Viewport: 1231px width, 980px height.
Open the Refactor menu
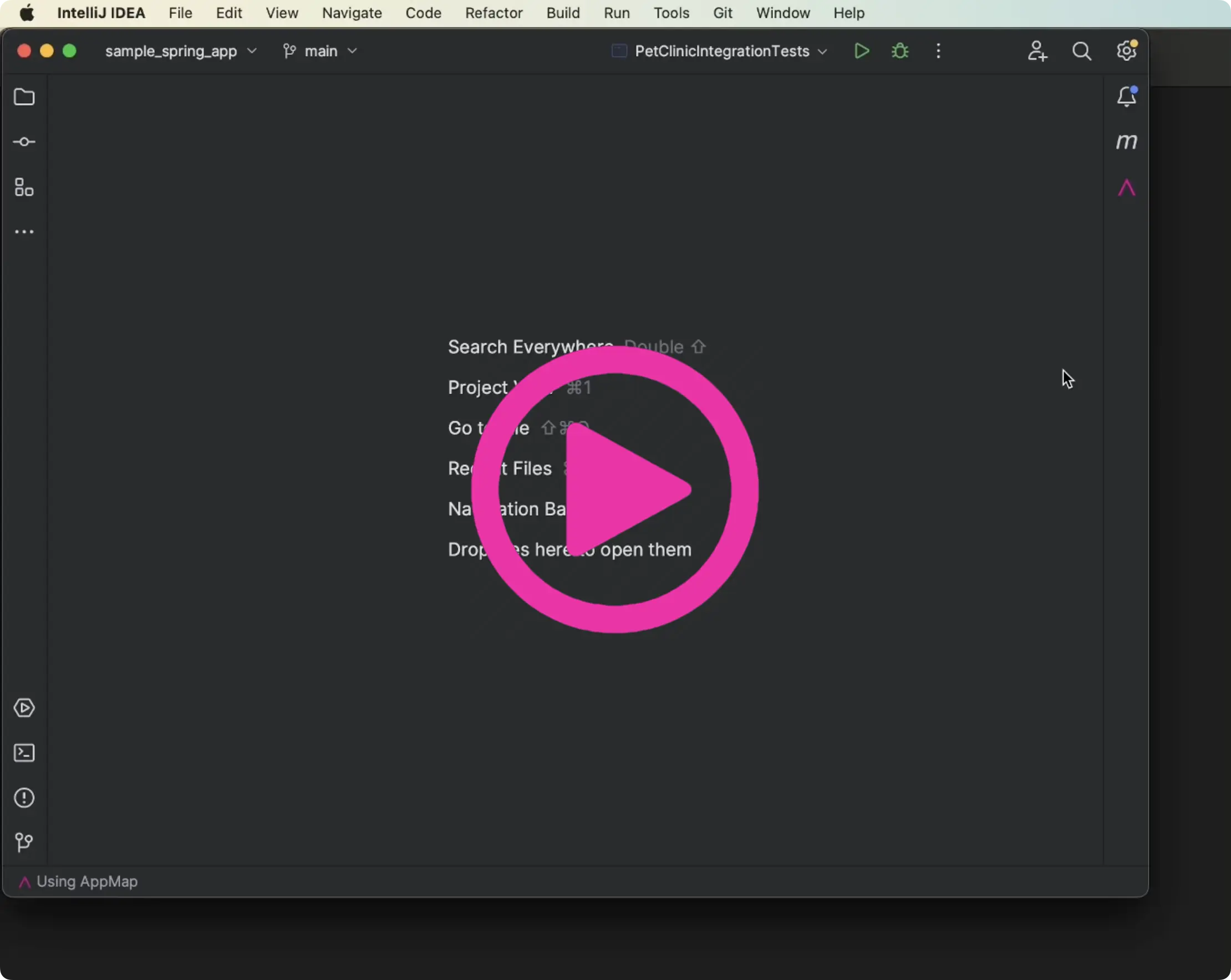click(x=494, y=13)
